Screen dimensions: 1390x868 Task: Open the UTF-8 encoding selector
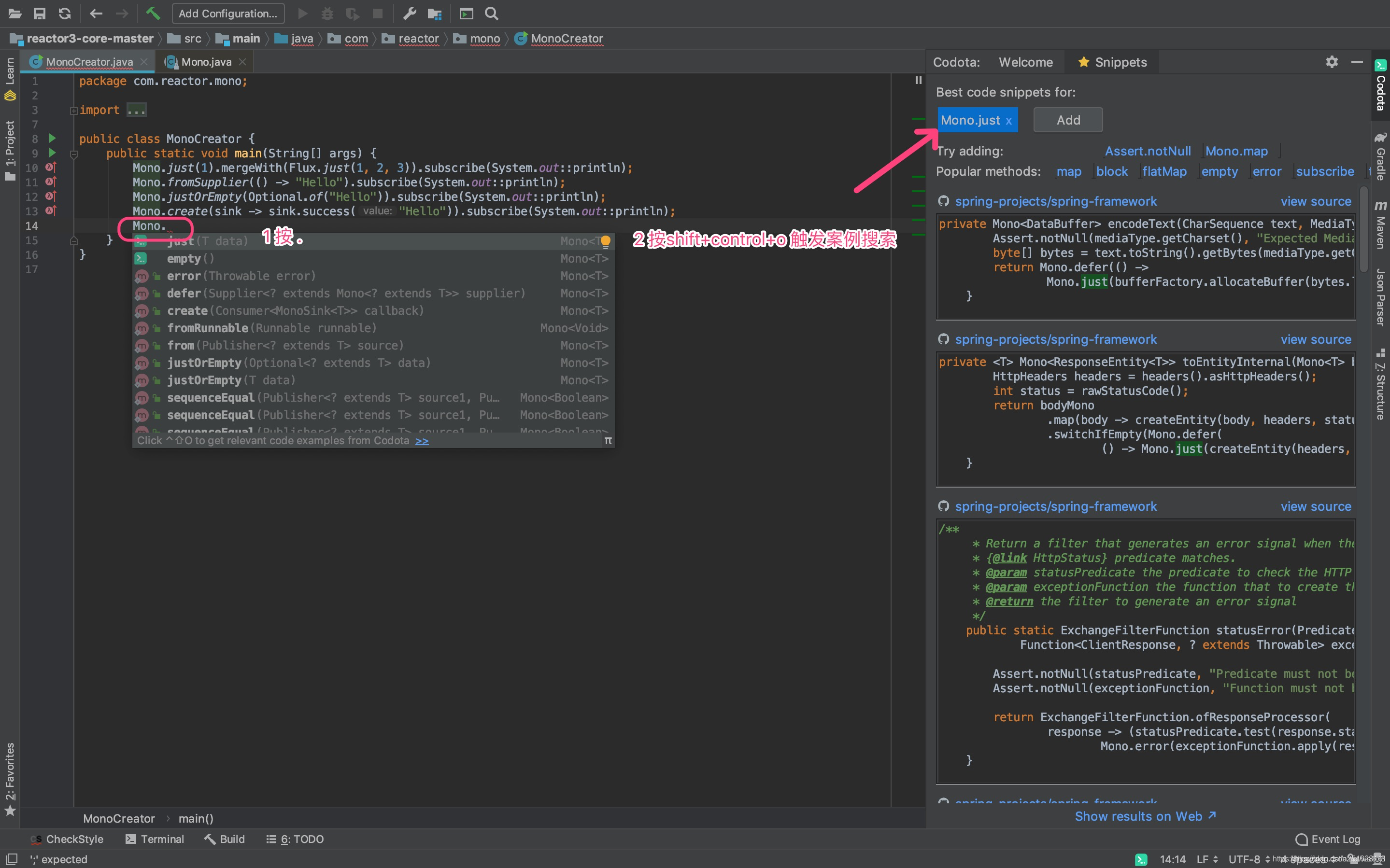1244,859
